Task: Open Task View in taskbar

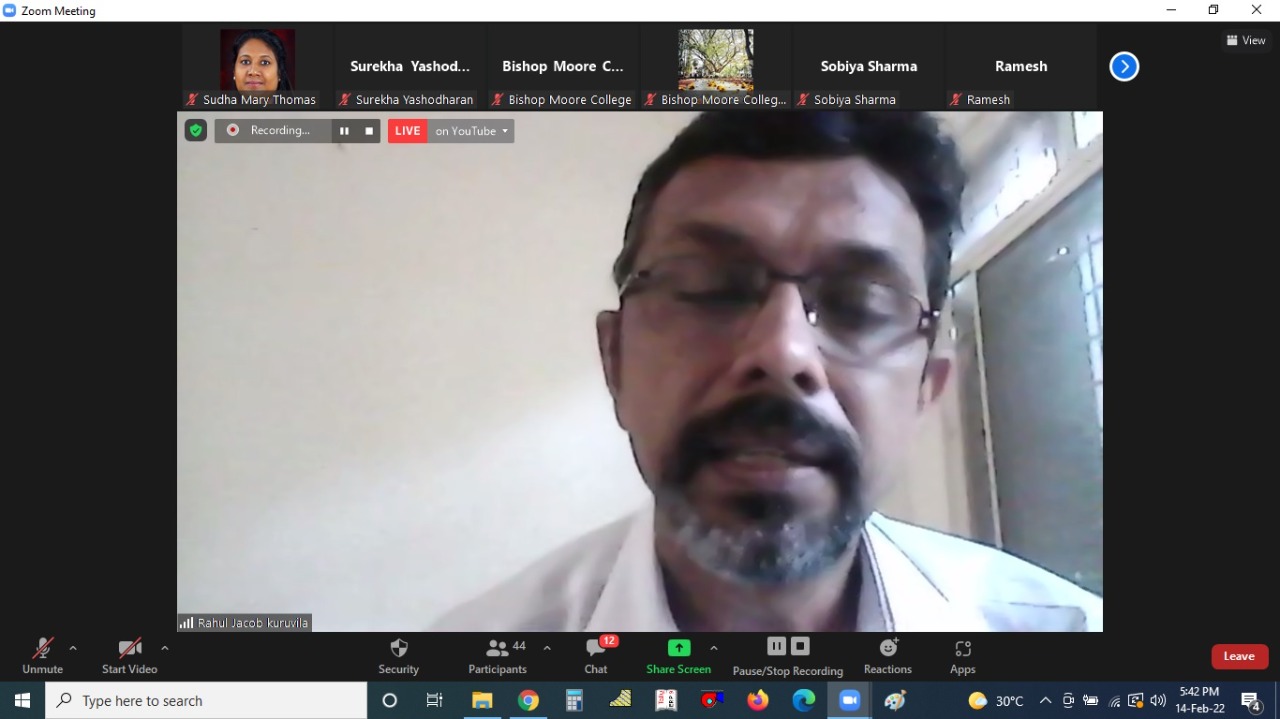Action: [435, 700]
